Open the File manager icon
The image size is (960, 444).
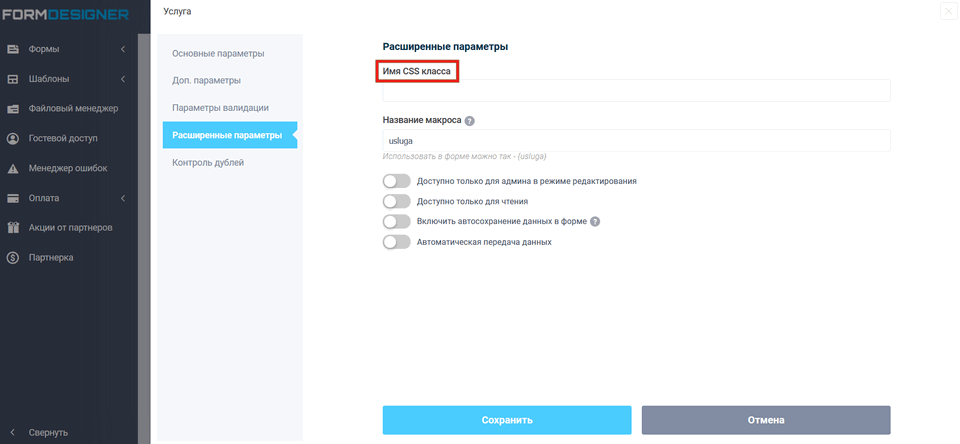(x=13, y=109)
